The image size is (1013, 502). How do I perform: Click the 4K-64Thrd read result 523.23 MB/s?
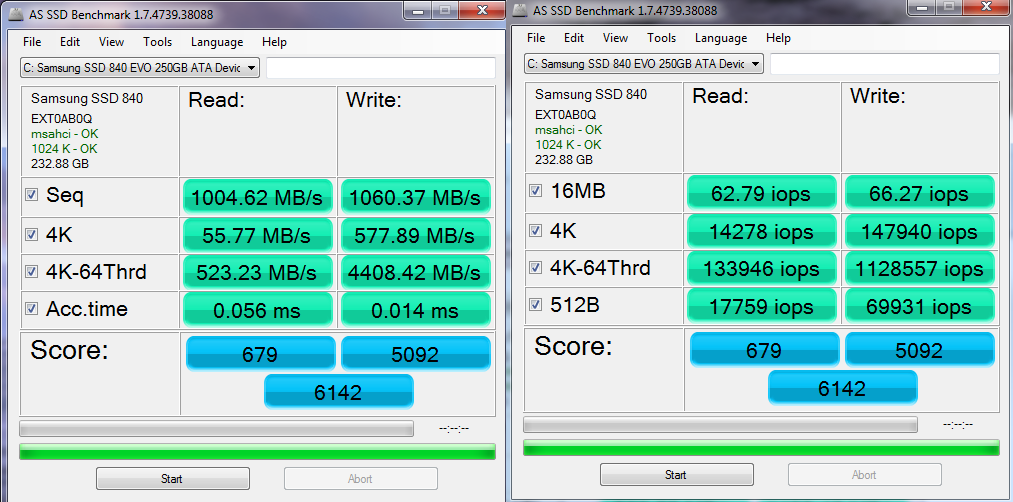[x=258, y=272]
